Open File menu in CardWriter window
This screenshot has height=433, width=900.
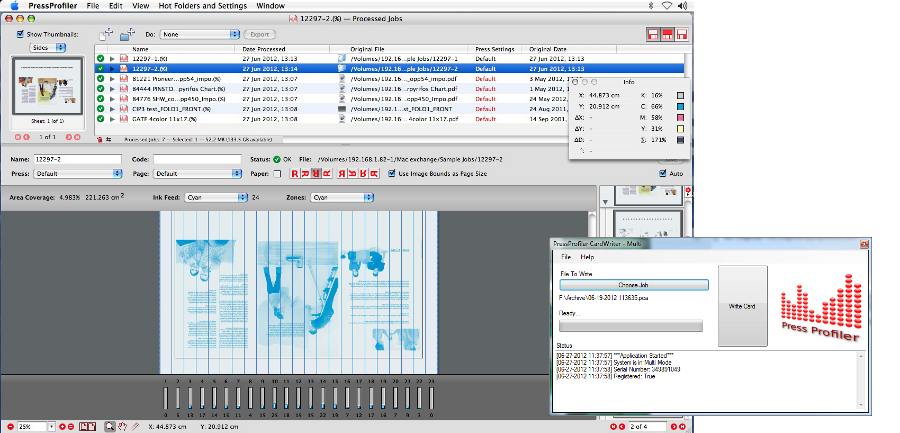click(566, 257)
